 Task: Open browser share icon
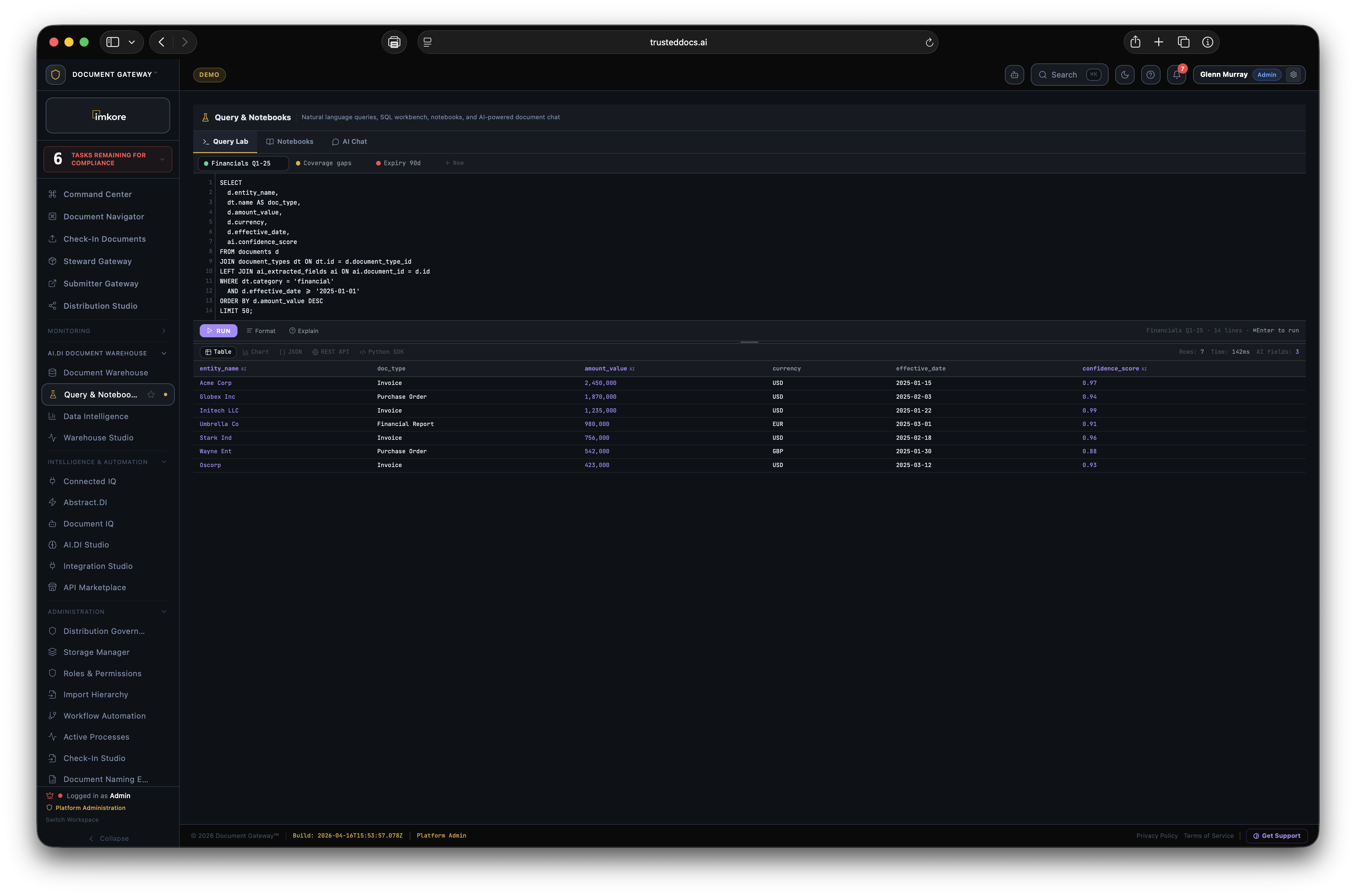click(1135, 42)
